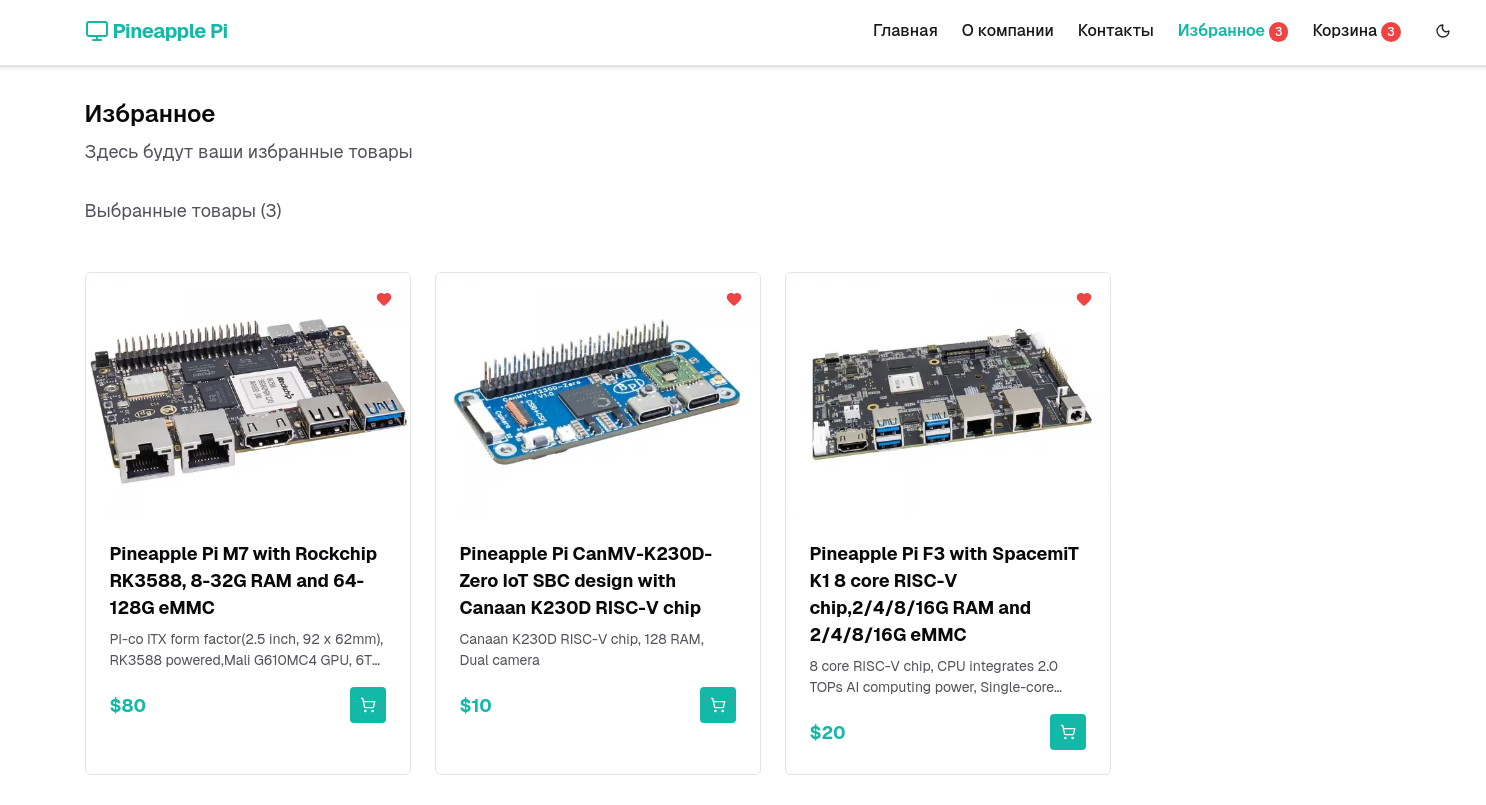Click the 'Canaan K230D RISC-V chip, 128 RAM' description
1486x805 pixels.
coord(582,650)
